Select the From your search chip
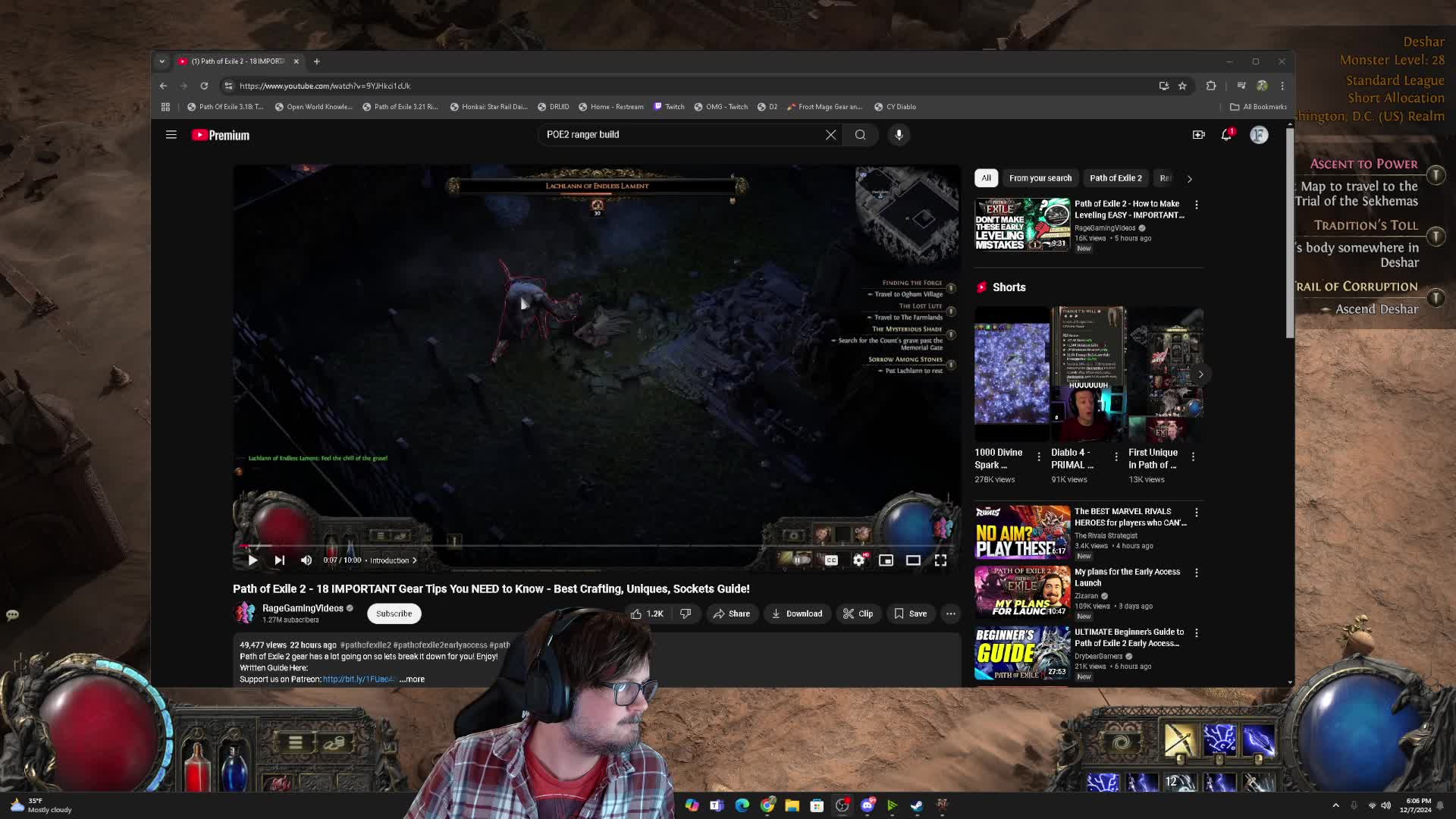 click(1040, 178)
